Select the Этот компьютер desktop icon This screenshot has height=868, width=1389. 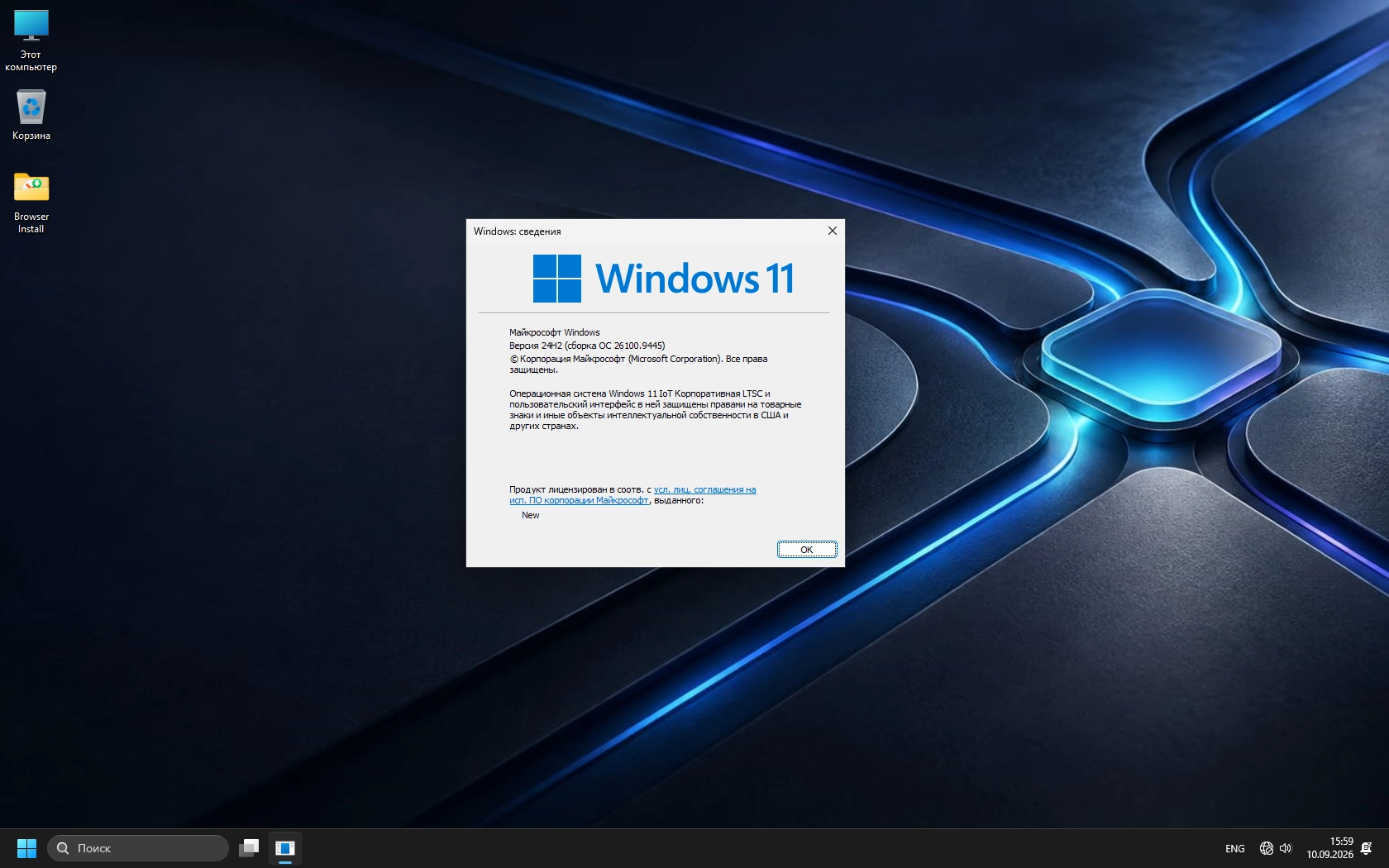[x=31, y=40]
